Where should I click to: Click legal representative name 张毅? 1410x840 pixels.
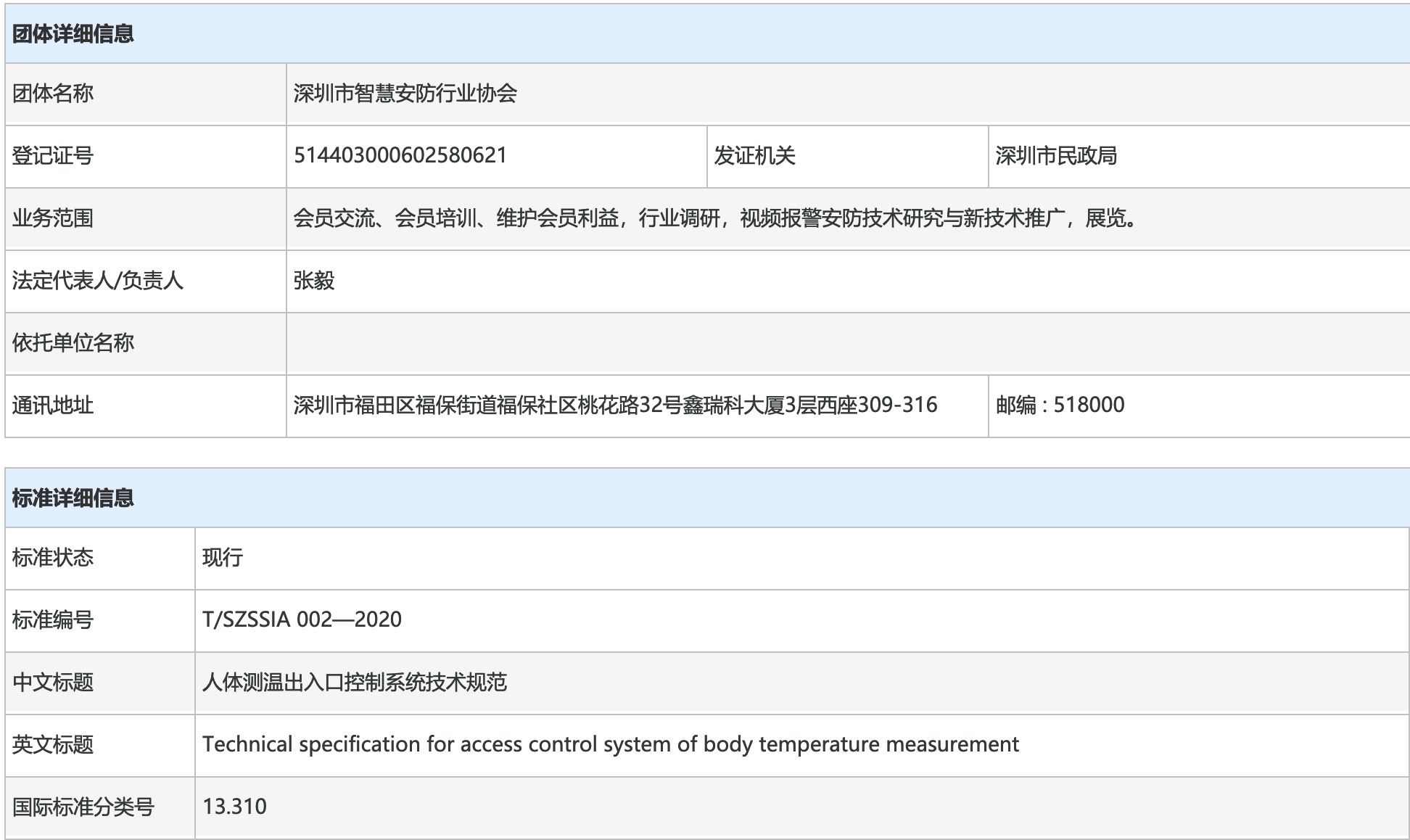[x=314, y=281]
